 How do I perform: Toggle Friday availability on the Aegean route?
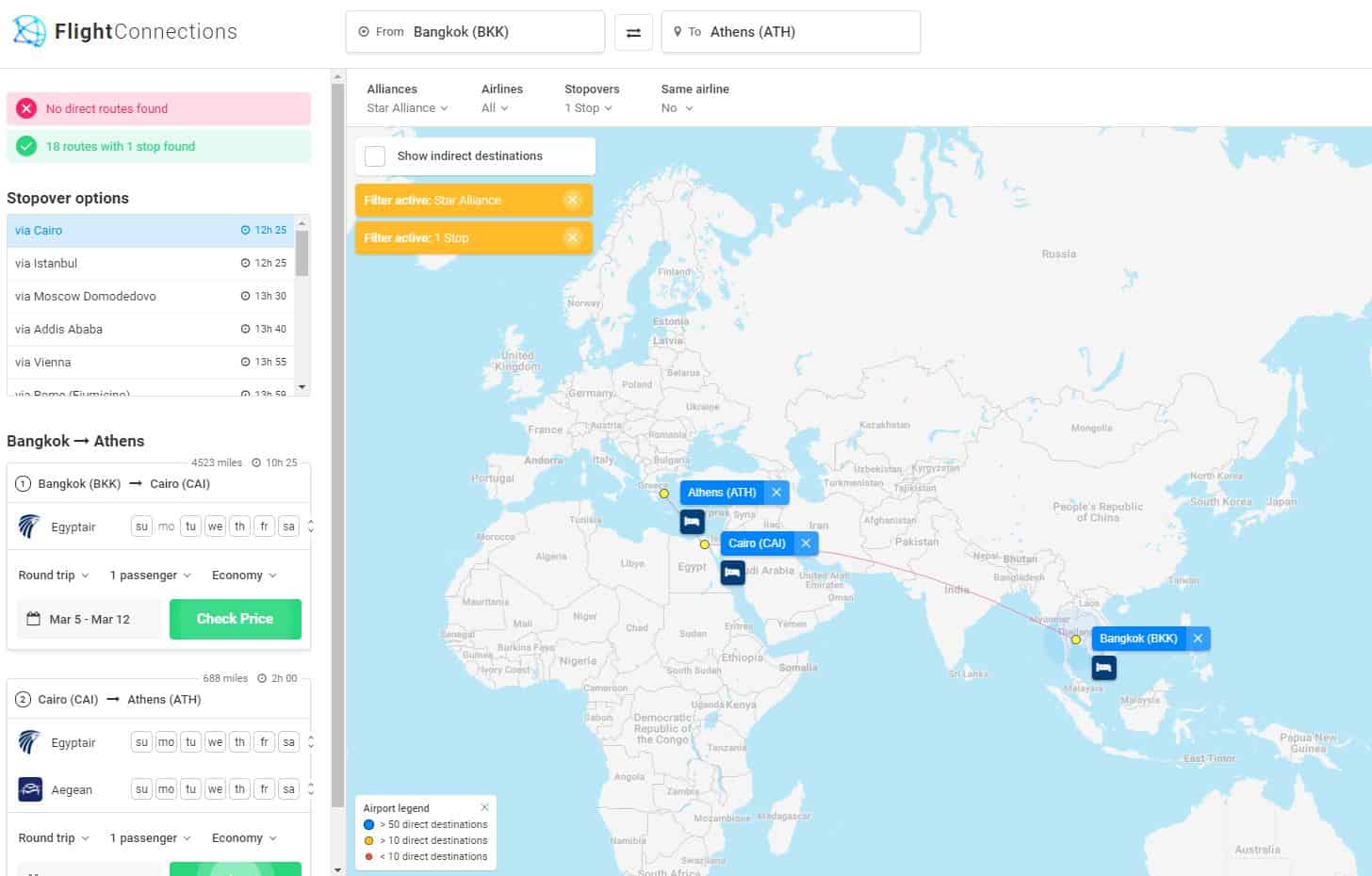(264, 788)
